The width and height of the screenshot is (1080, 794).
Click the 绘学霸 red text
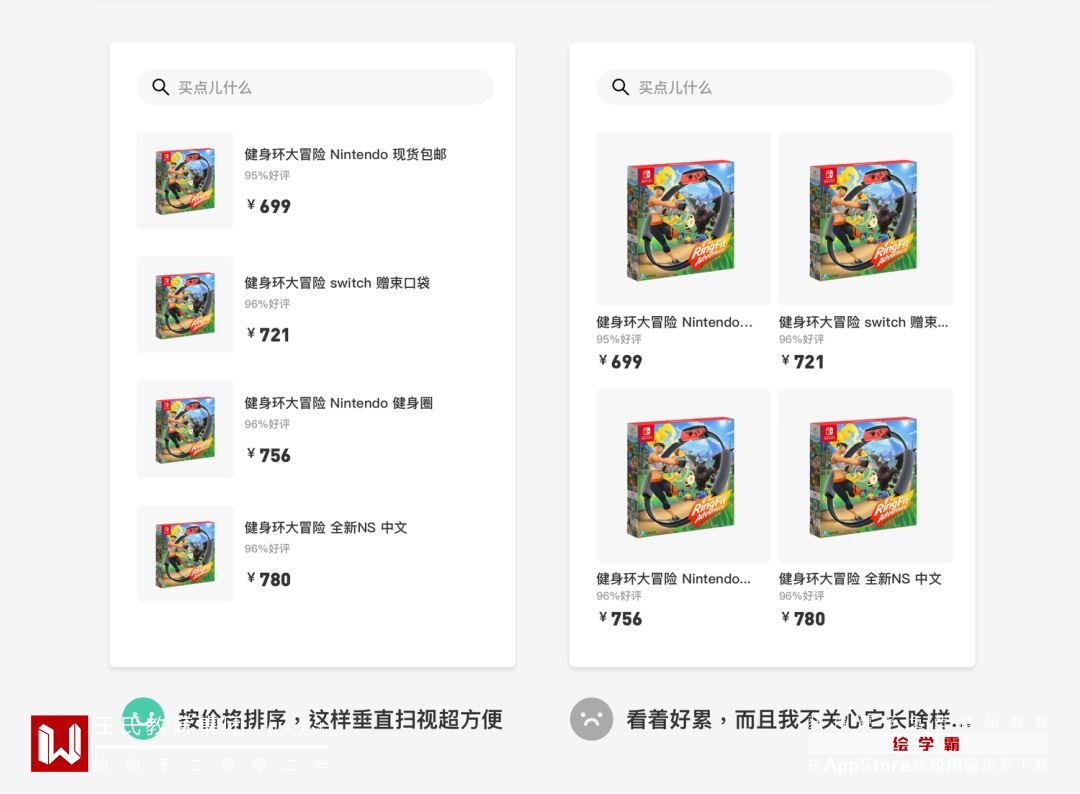tap(926, 744)
